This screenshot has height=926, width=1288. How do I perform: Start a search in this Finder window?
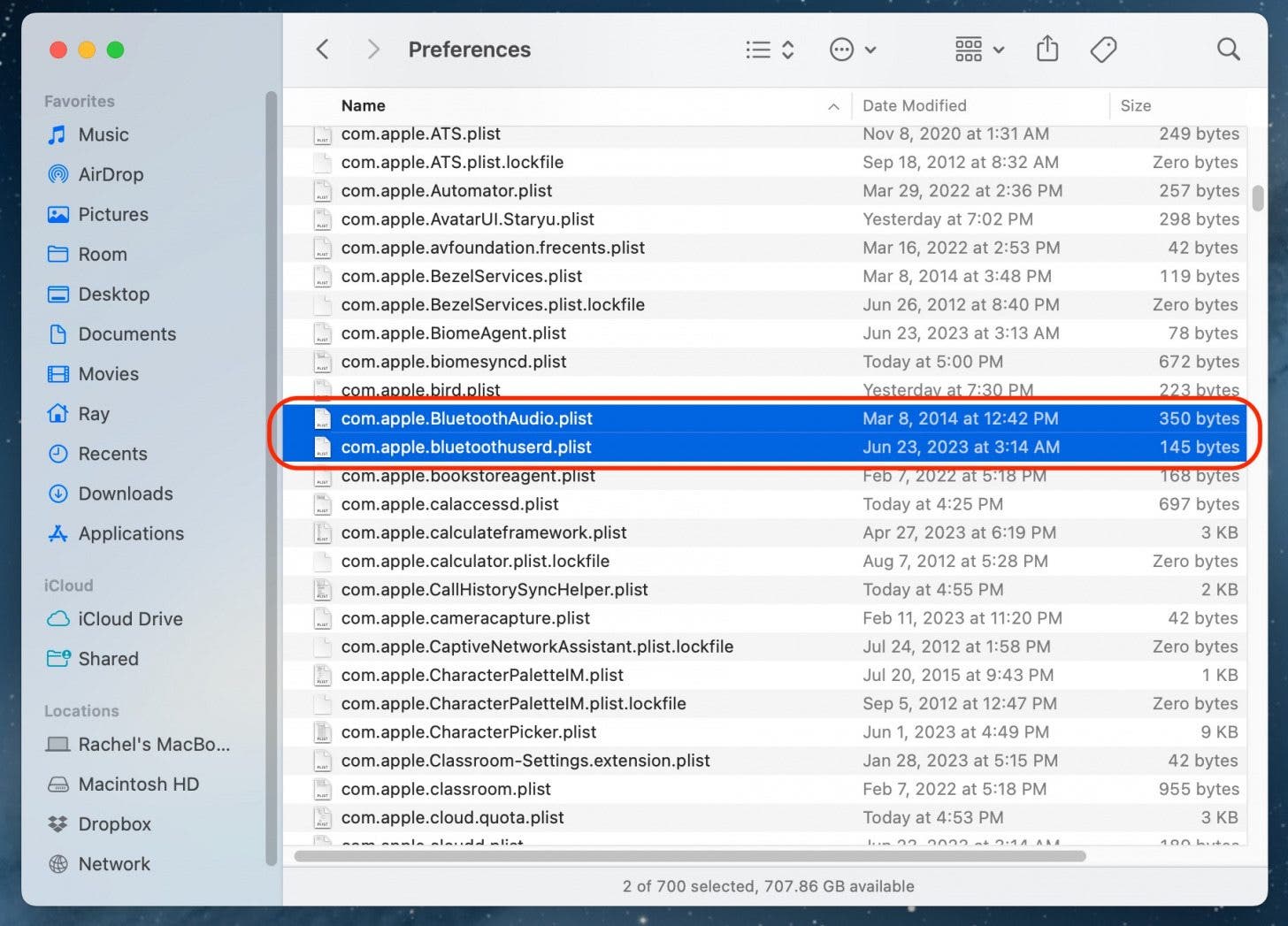1228,49
